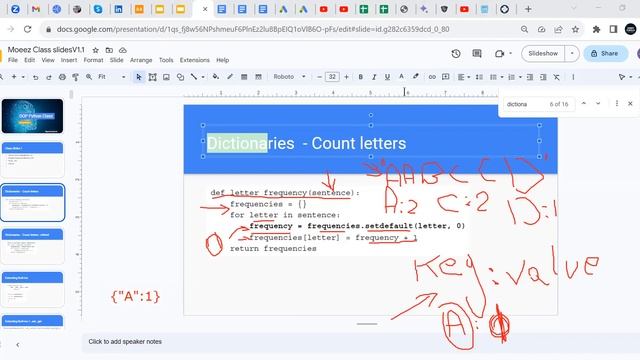Click the font size field showing 32
Screen dimensions: 640x360
pyautogui.click(x=332, y=77)
